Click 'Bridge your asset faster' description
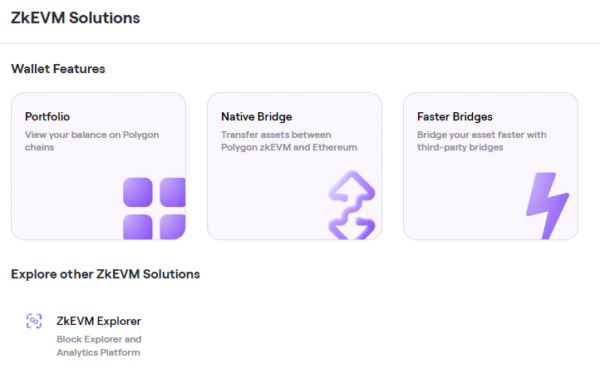The height and width of the screenshot is (374, 600). [482, 141]
